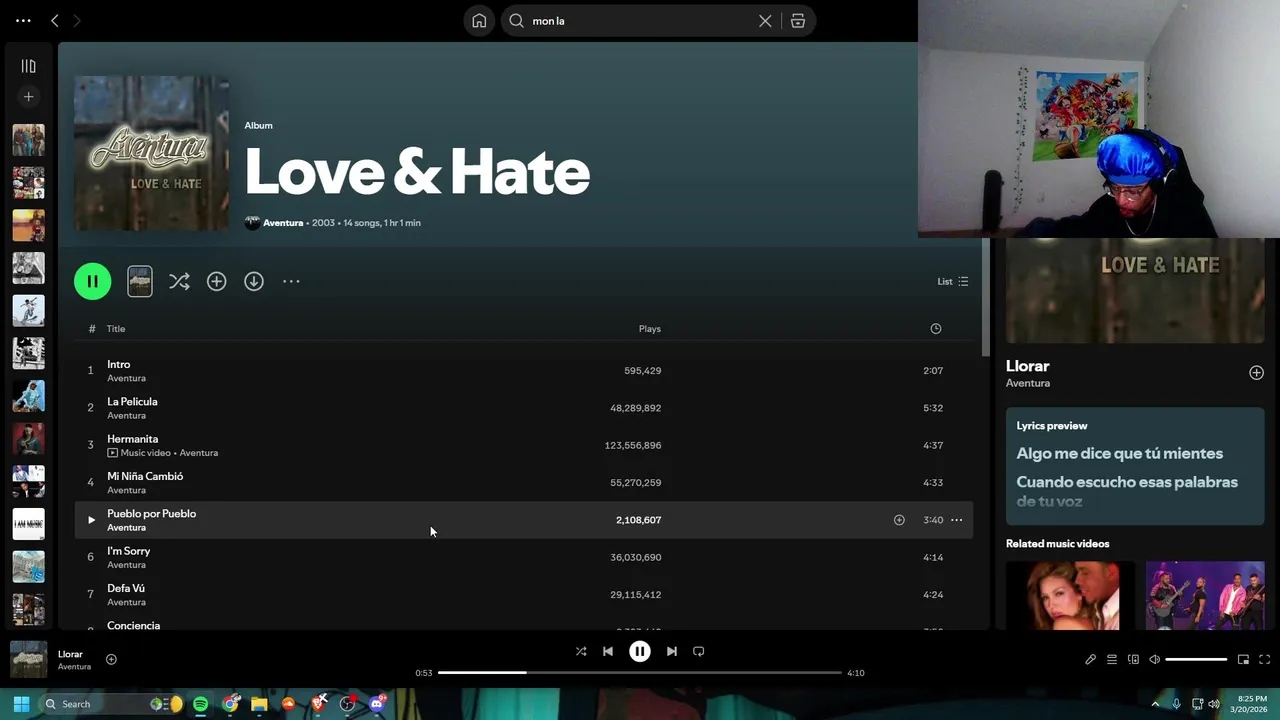Add the current song via bottom-bar plus icon
Screen dimensions: 1280x720
(111, 659)
